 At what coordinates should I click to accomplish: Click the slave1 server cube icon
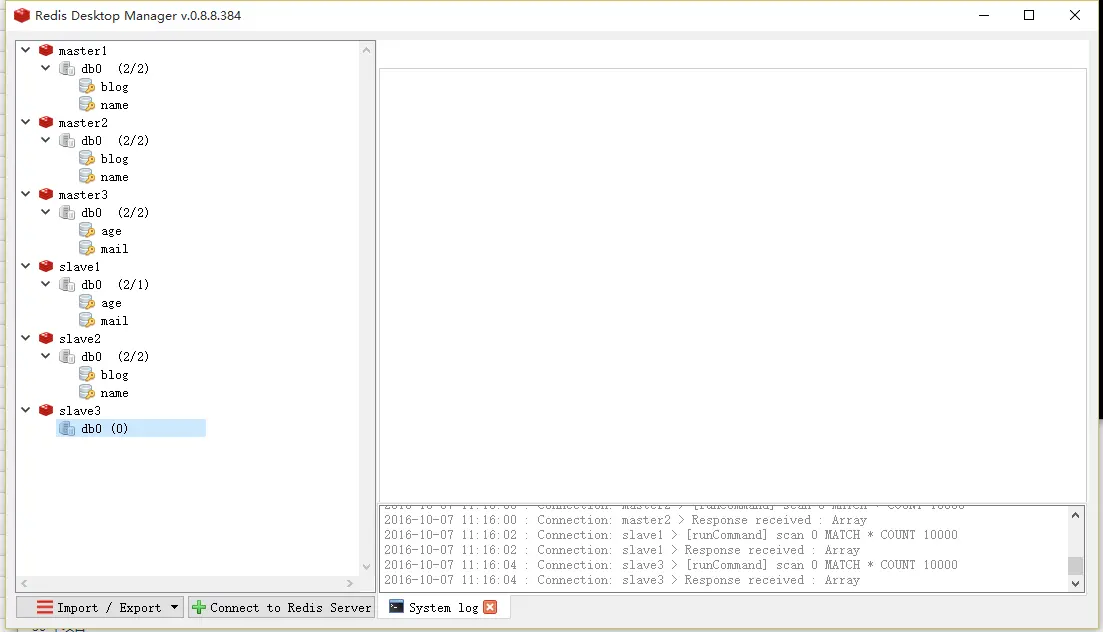[x=46, y=266]
